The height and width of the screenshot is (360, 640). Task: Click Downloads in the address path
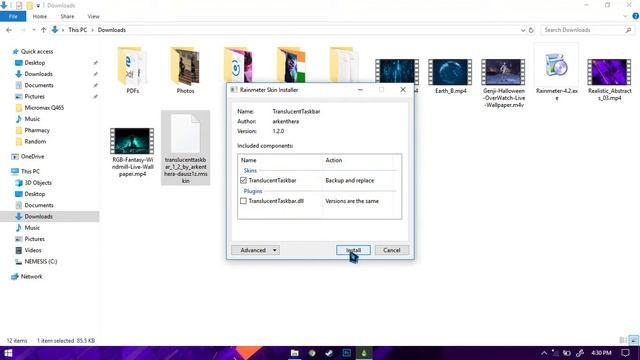point(111,30)
